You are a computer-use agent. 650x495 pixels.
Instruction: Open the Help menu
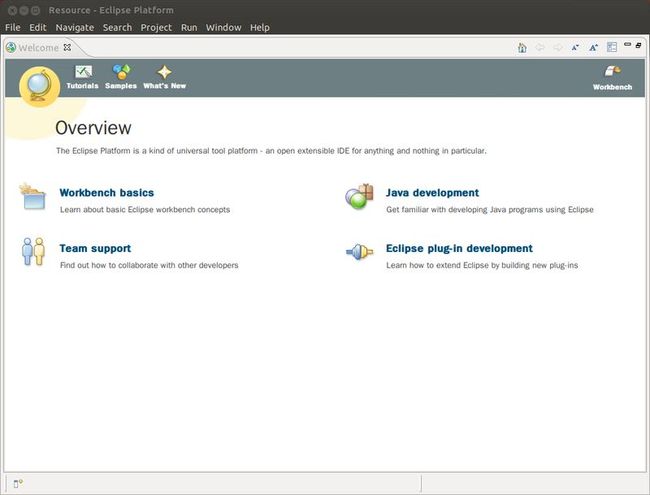(260, 27)
